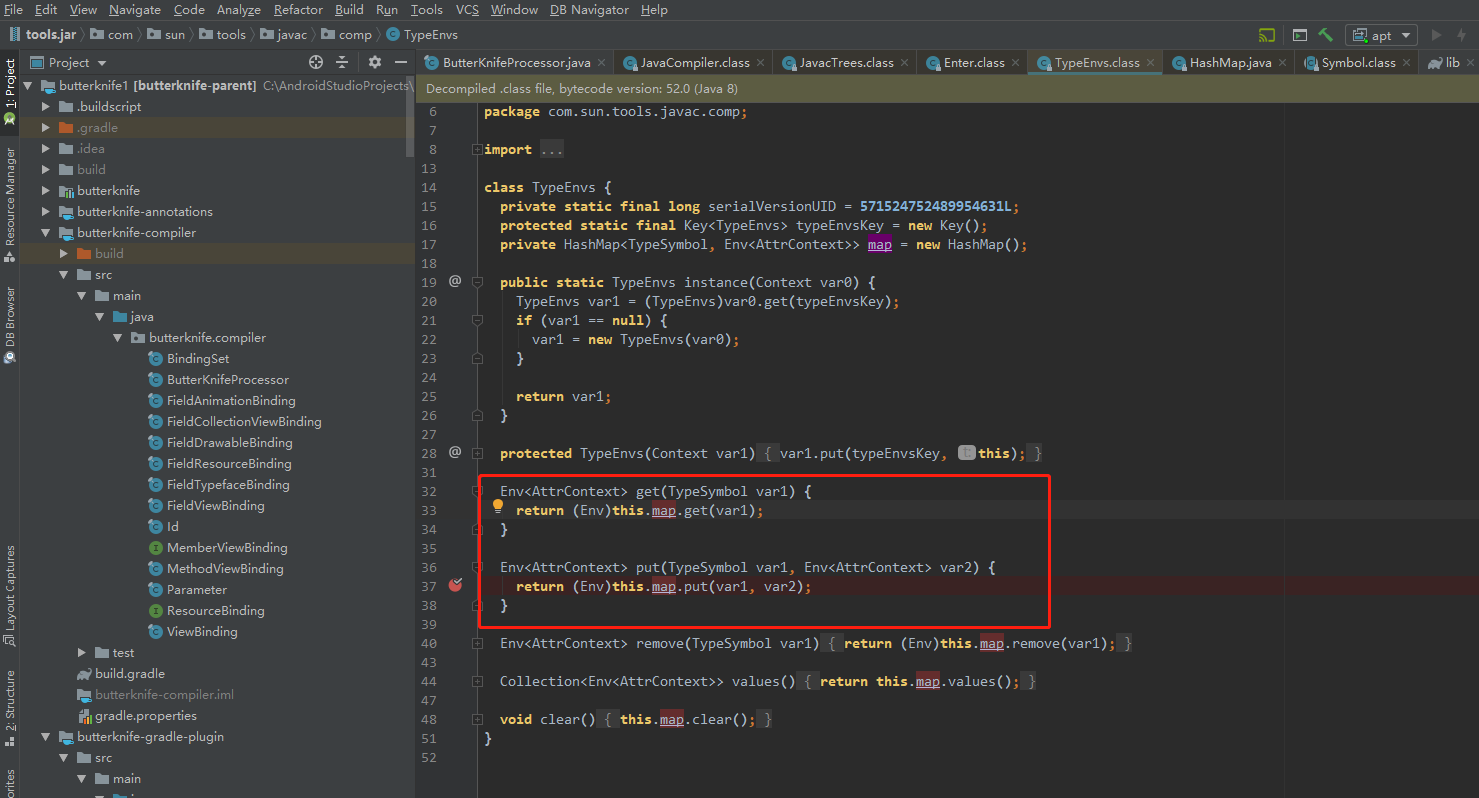Toggle the DB Browser side tool window
The image size is (1479, 798).
pyautogui.click(x=10, y=324)
